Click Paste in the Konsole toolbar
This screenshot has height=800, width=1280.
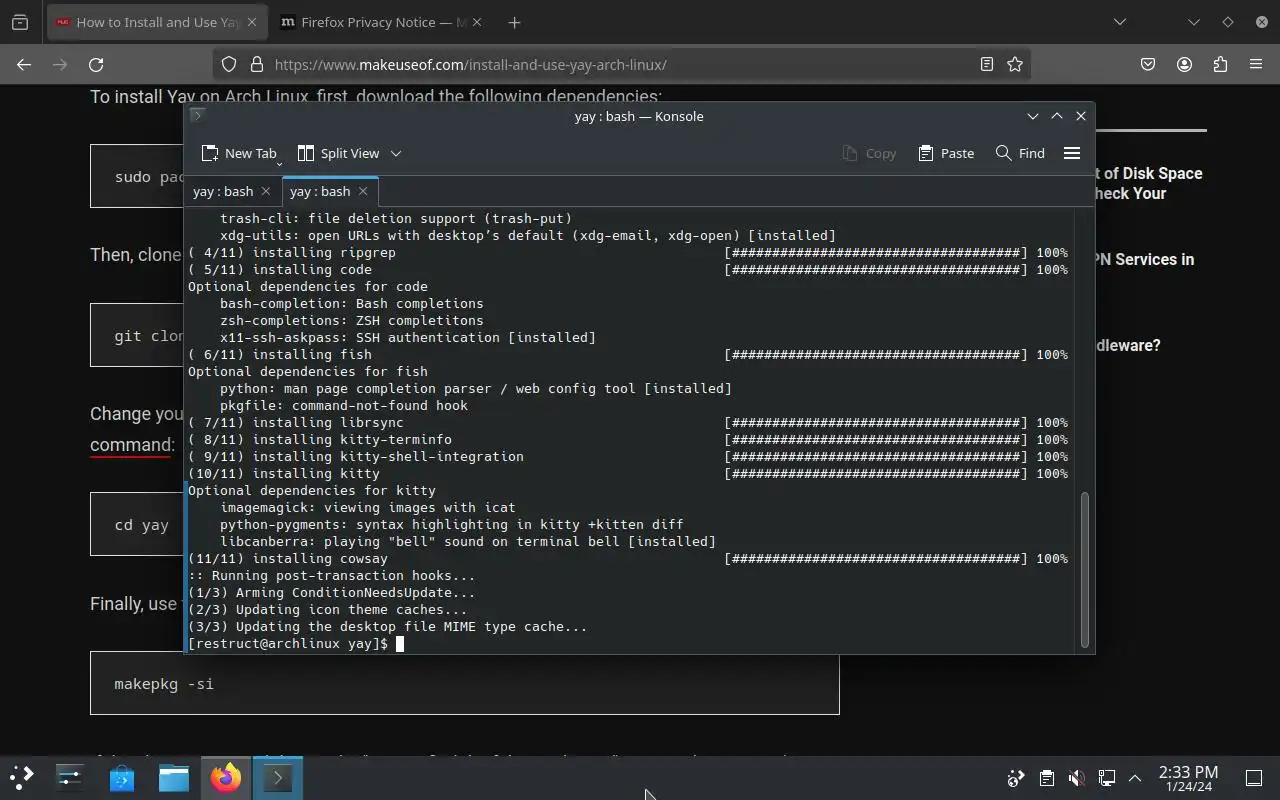[946, 153]
